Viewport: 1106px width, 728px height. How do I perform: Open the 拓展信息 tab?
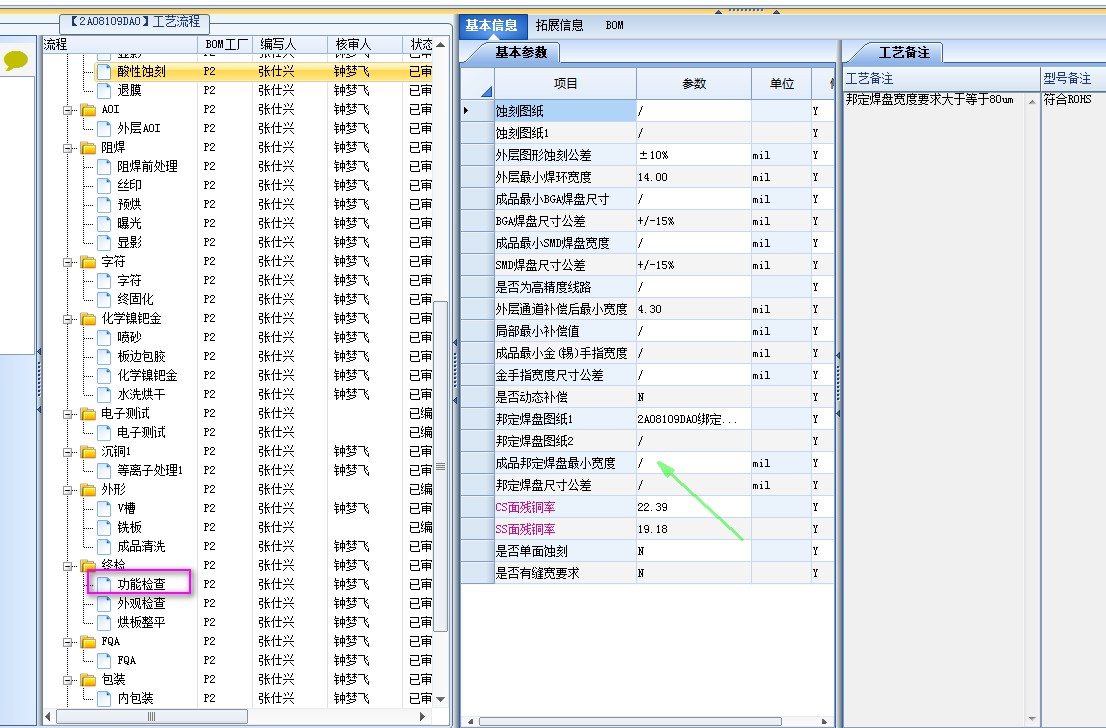[x=559, y=25]
